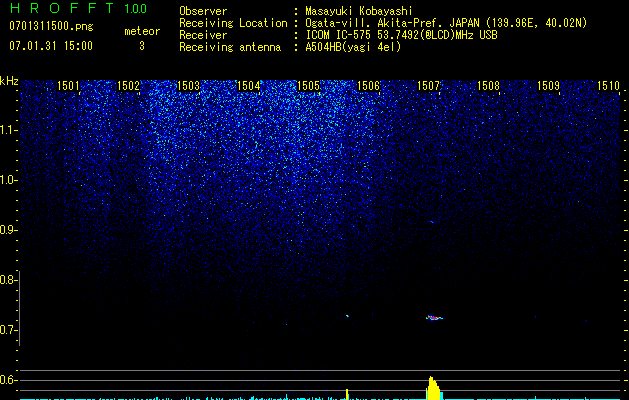Click the bright meteor echo near 1507
The width and height of the screenshot is (629, 400).
tap(434, 318)
